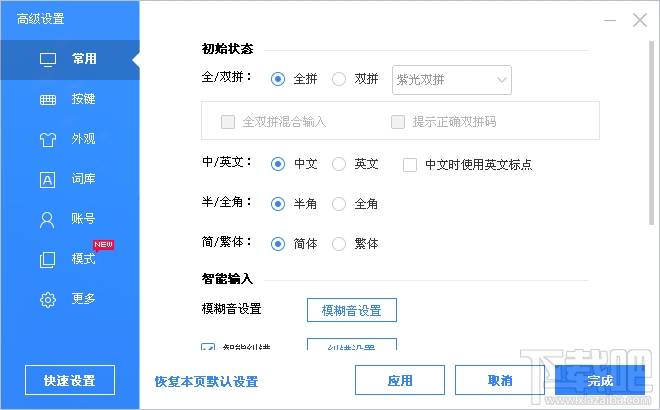Viewport: 660px width, 410px height.
Task: Click the 模糊音设置 button
Action: coord(351,310)
